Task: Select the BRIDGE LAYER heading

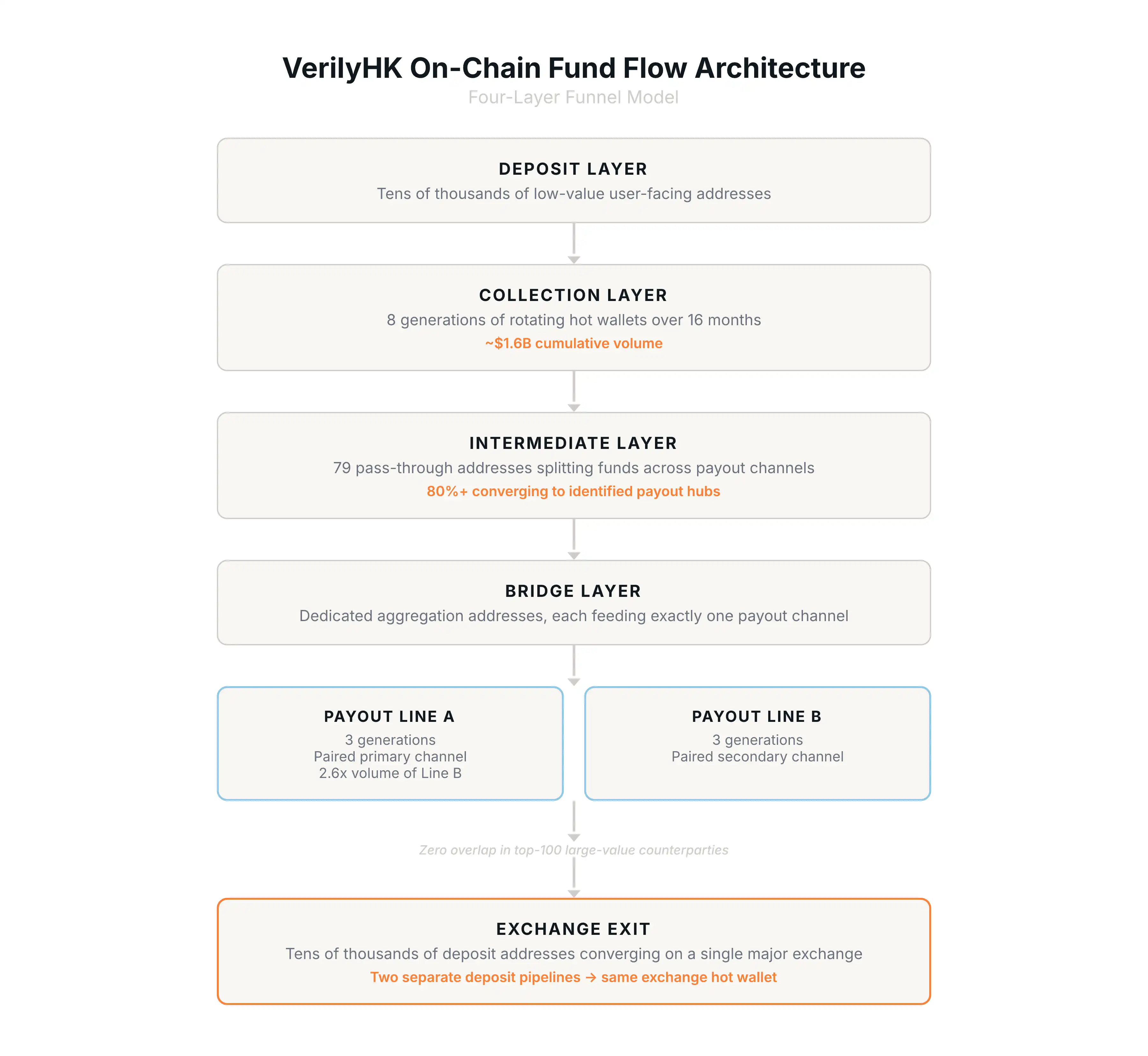Action: click(573, 591)
